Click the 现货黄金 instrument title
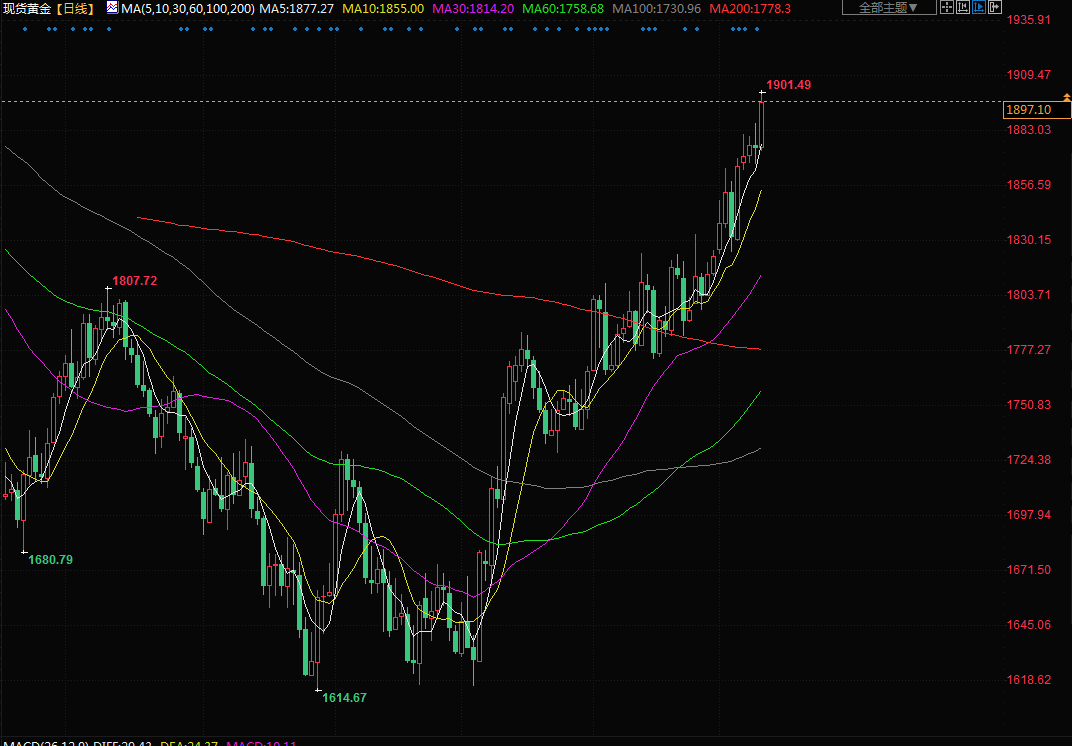The width and height of the screenshot is (1072, 746). [x=26, y=8]
